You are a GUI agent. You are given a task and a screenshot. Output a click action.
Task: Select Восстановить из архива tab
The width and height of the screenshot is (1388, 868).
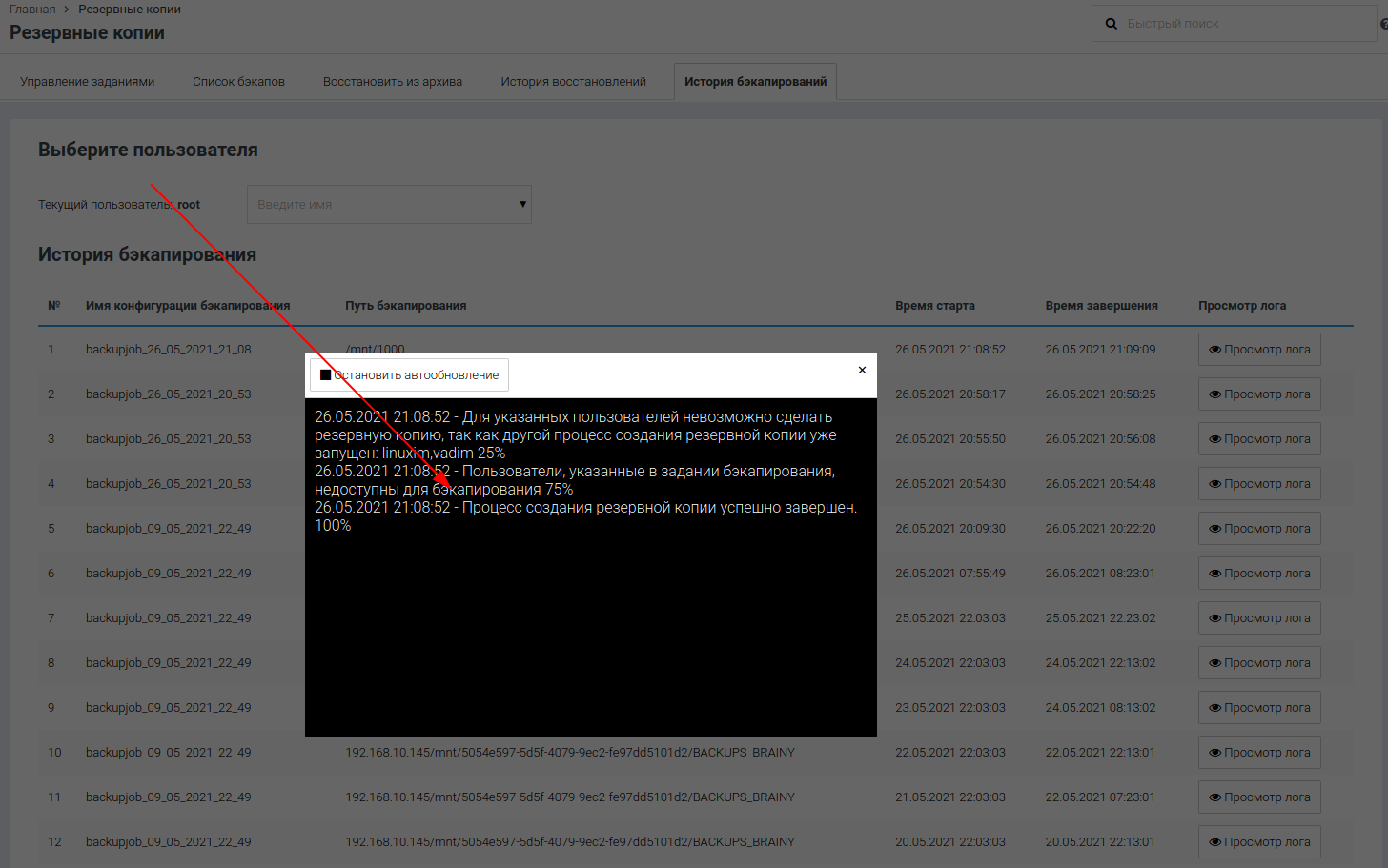tap(392, 82)
